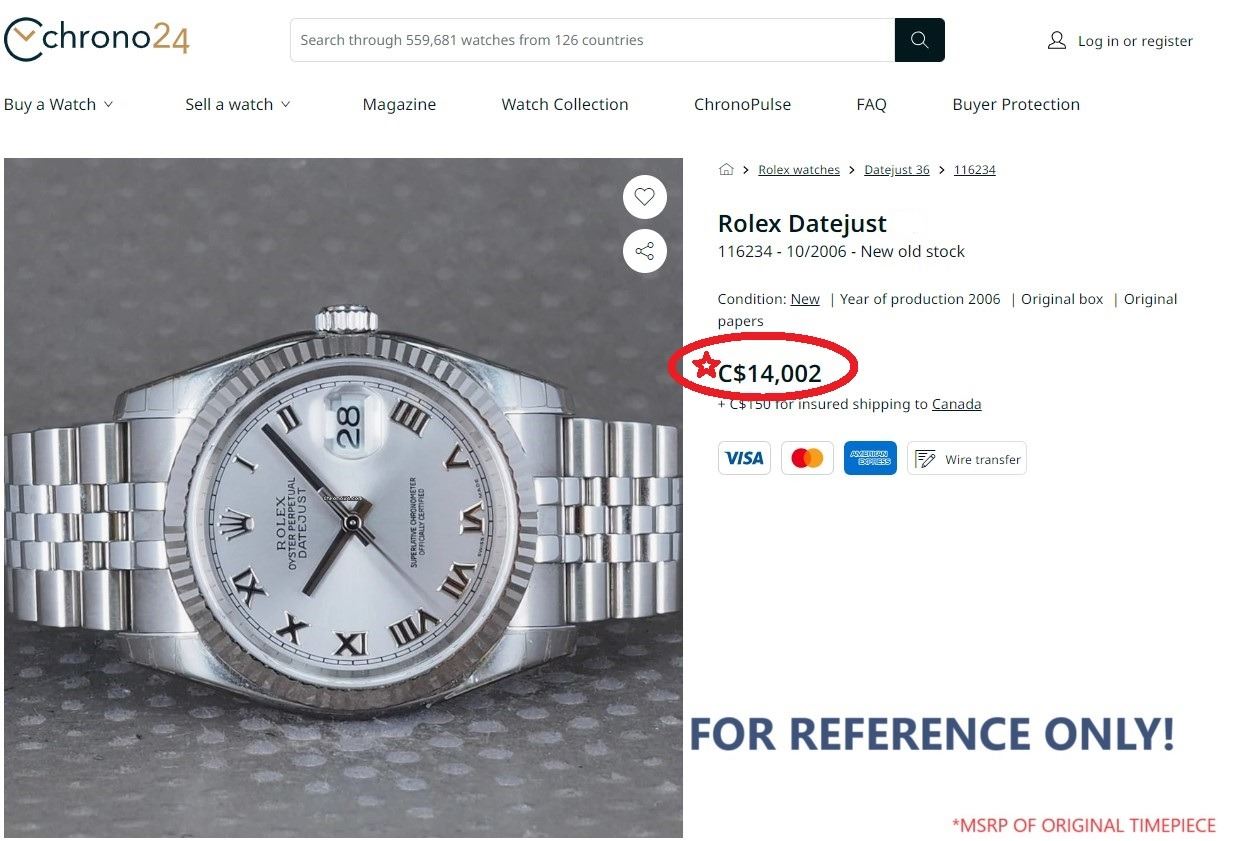Click the home breadcrumb icon

click(726, 170)
